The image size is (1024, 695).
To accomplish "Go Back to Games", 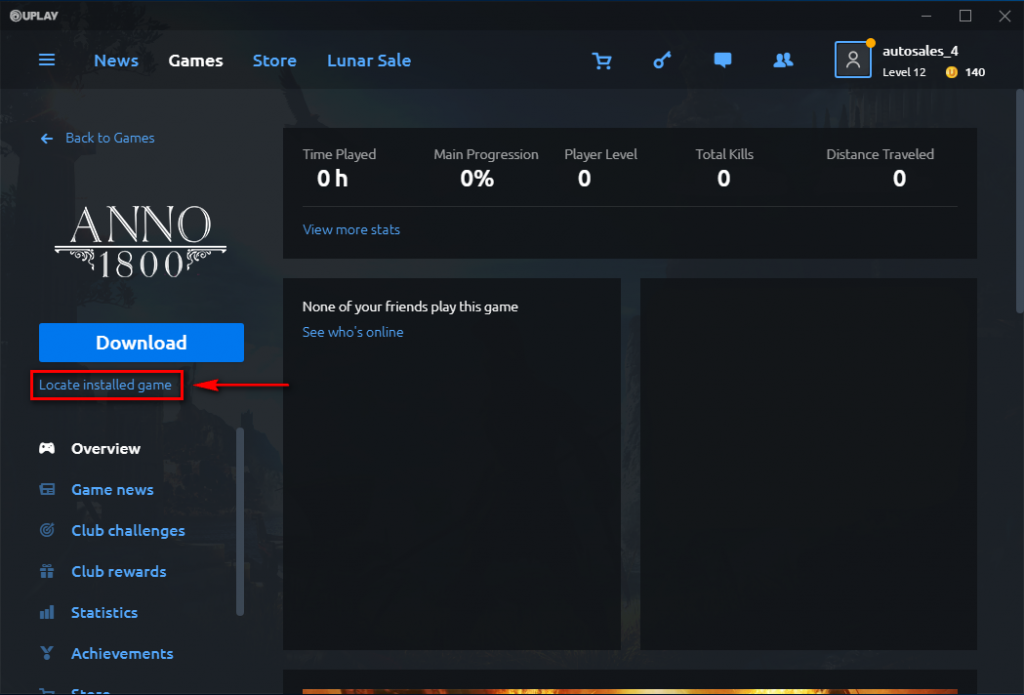I will pyautogui.click(x=109, y=138).
